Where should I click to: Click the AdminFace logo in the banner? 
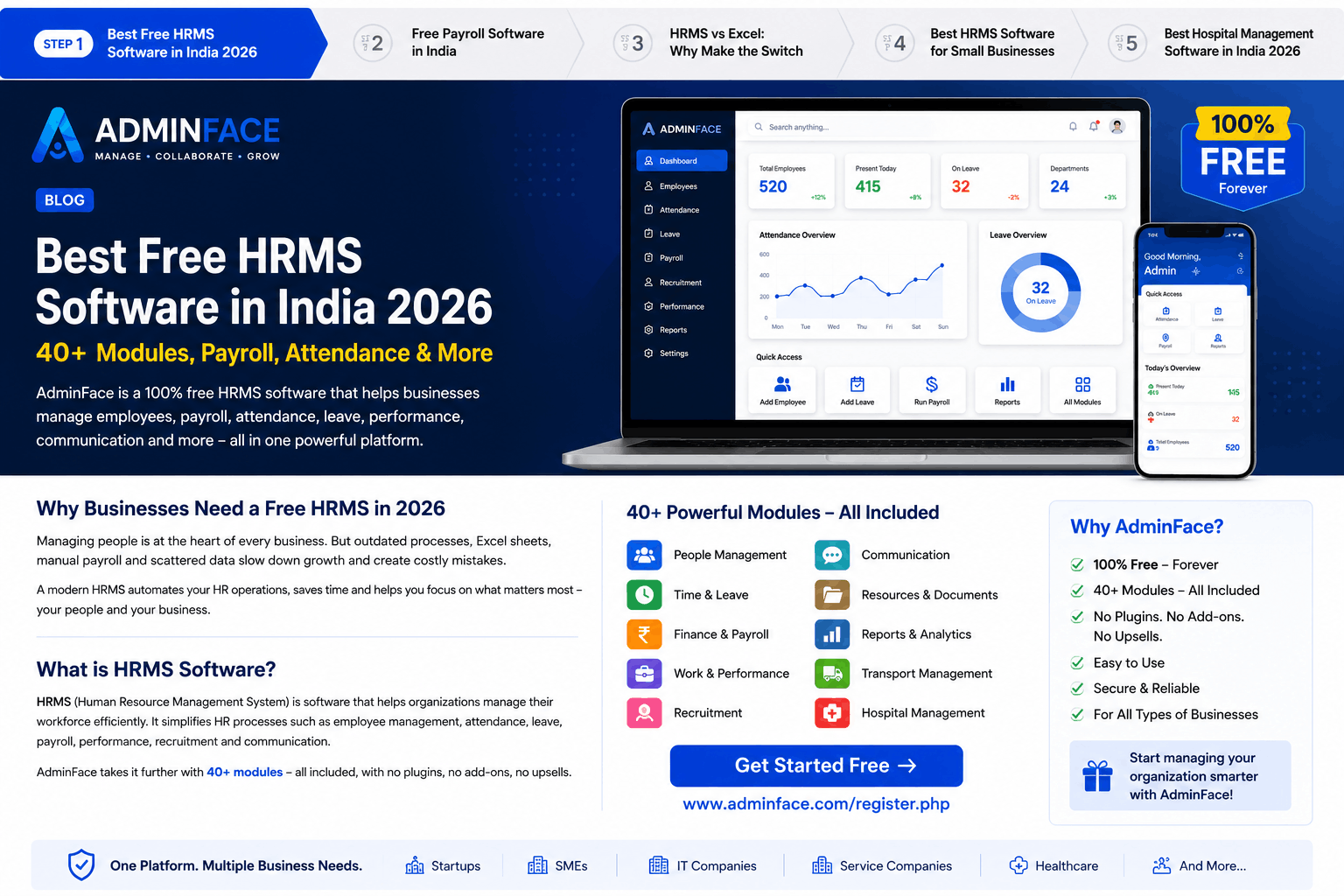click(x=156, y=136)
